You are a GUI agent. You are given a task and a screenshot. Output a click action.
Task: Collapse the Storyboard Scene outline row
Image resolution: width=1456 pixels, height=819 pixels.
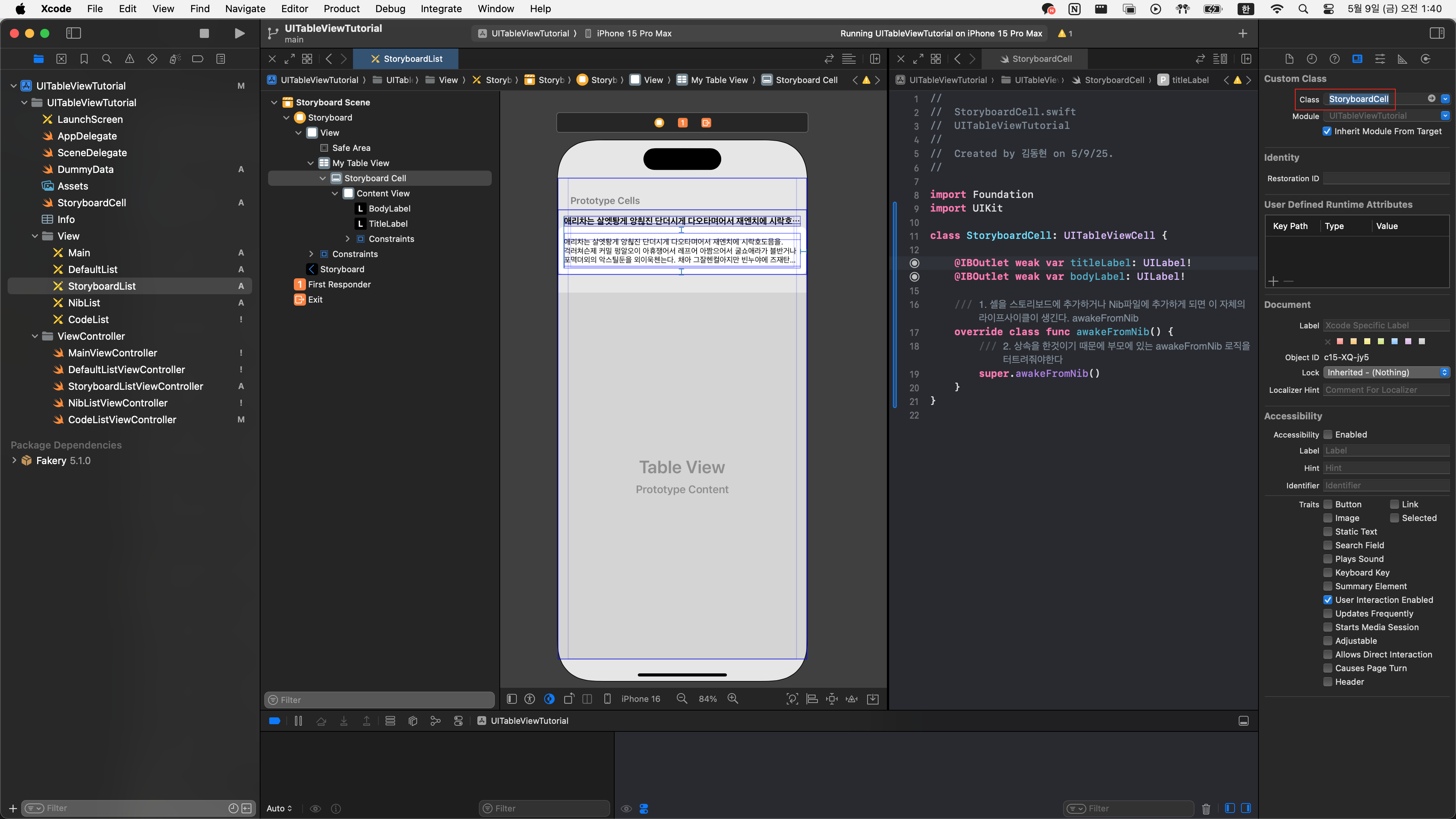point(275,102)
